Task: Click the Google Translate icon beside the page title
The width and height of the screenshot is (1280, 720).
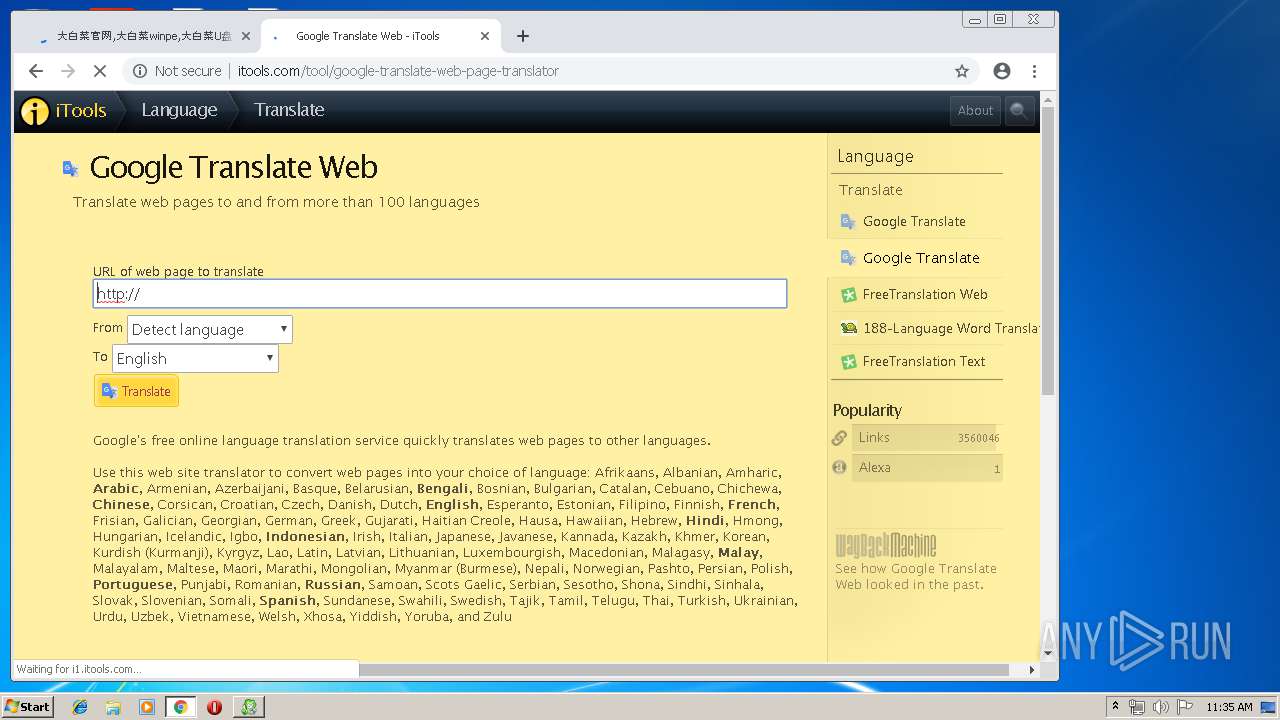Action: click(71, 168)
